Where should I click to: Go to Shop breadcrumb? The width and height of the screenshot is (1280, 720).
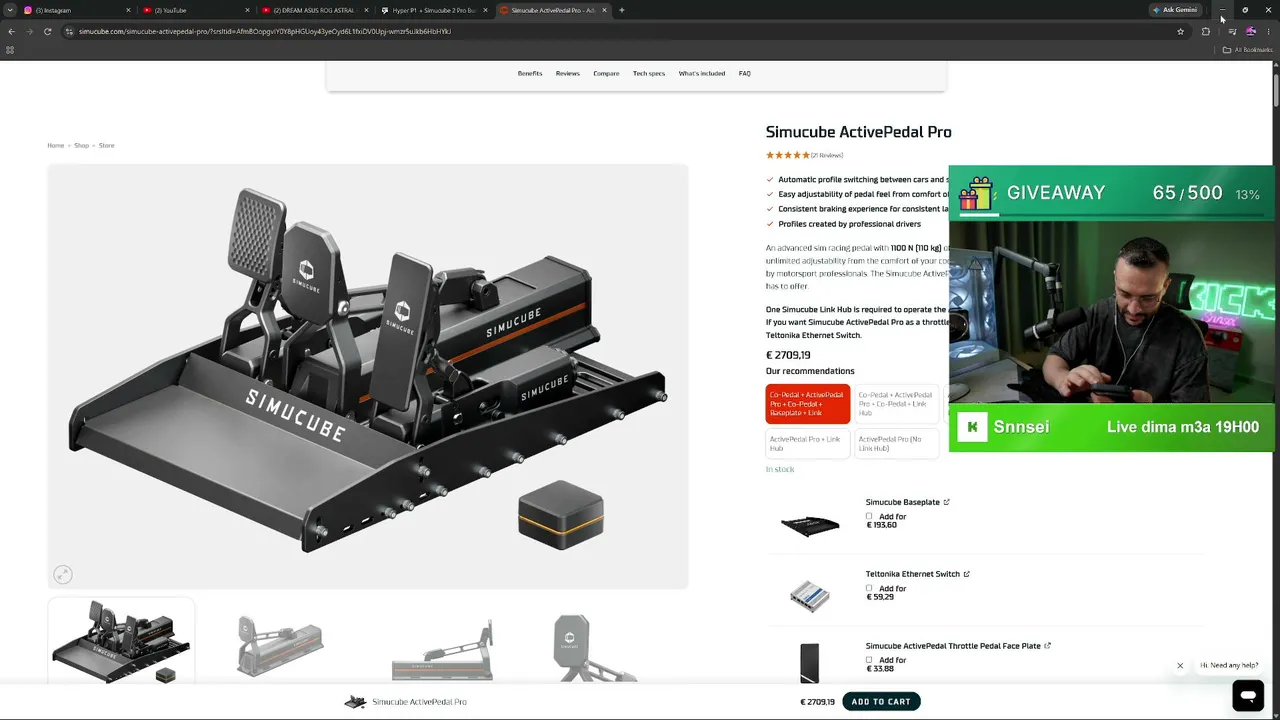[81, 145]
